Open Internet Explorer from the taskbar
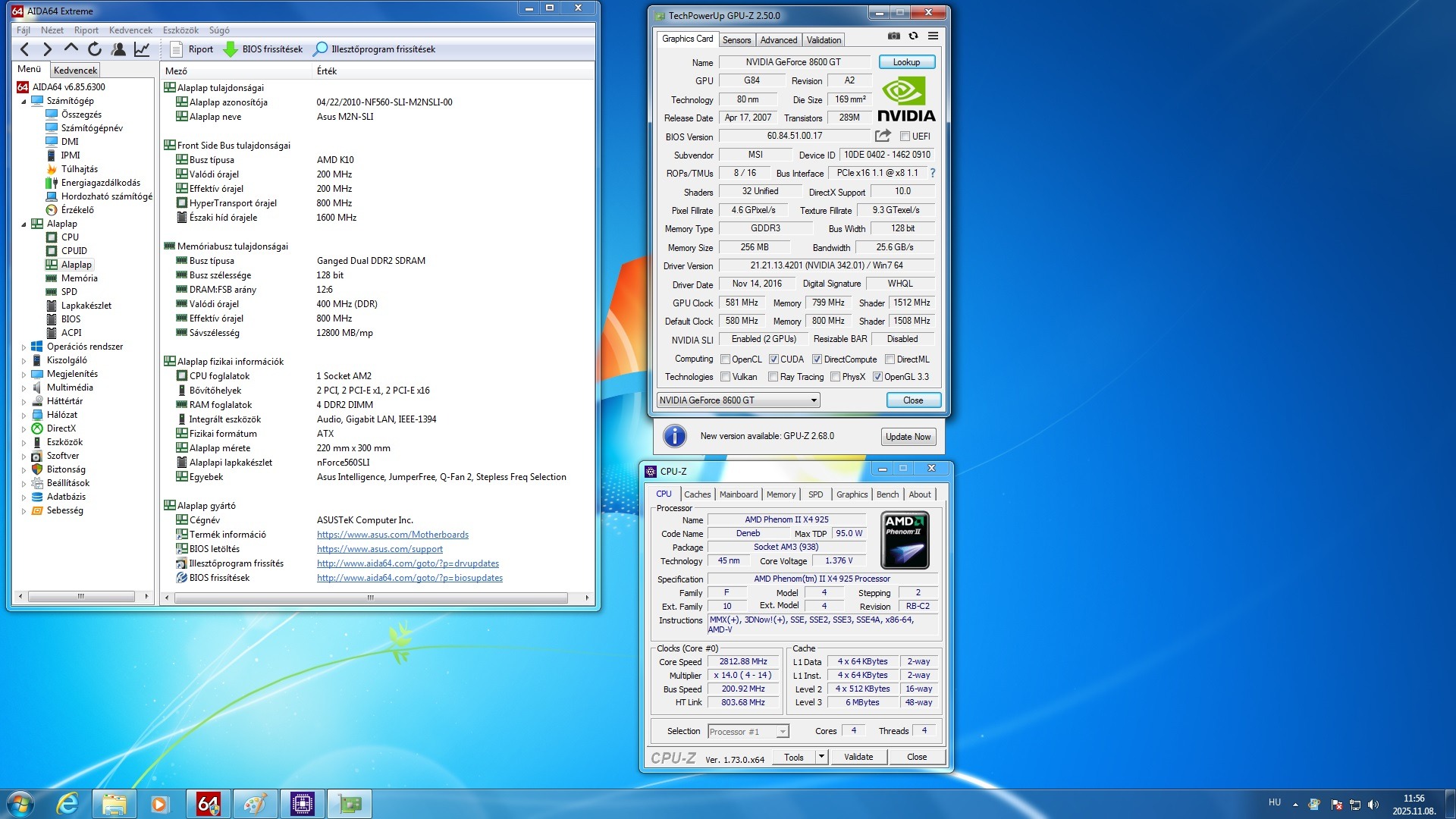 click(67, 803)
